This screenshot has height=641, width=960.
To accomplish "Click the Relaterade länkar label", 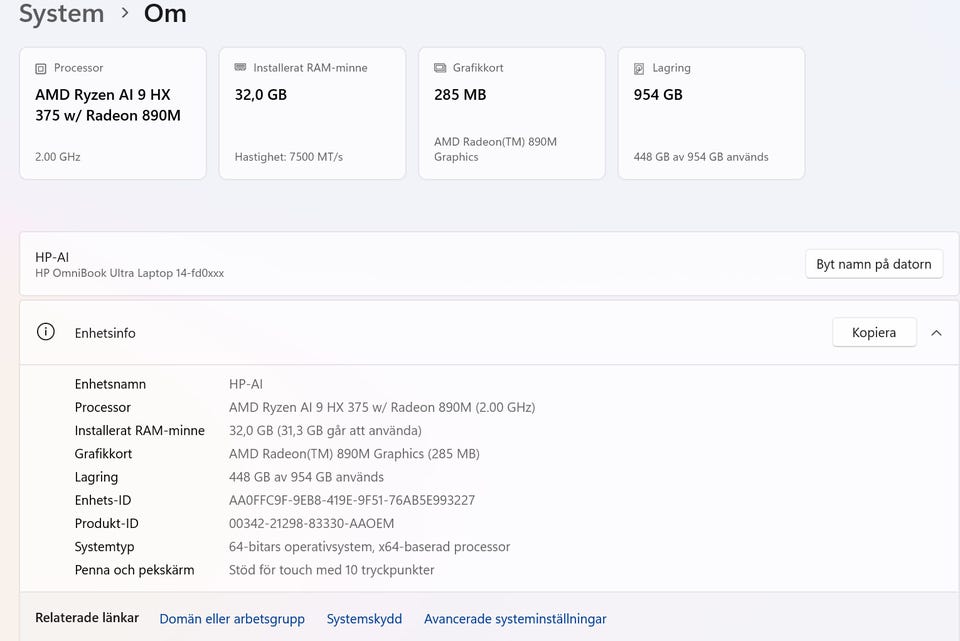I will [87, 618].
